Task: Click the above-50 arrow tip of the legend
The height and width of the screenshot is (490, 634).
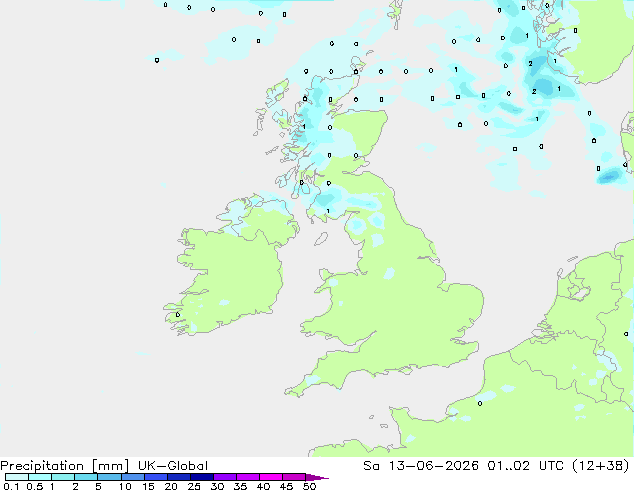Action: tap(317, 477)
